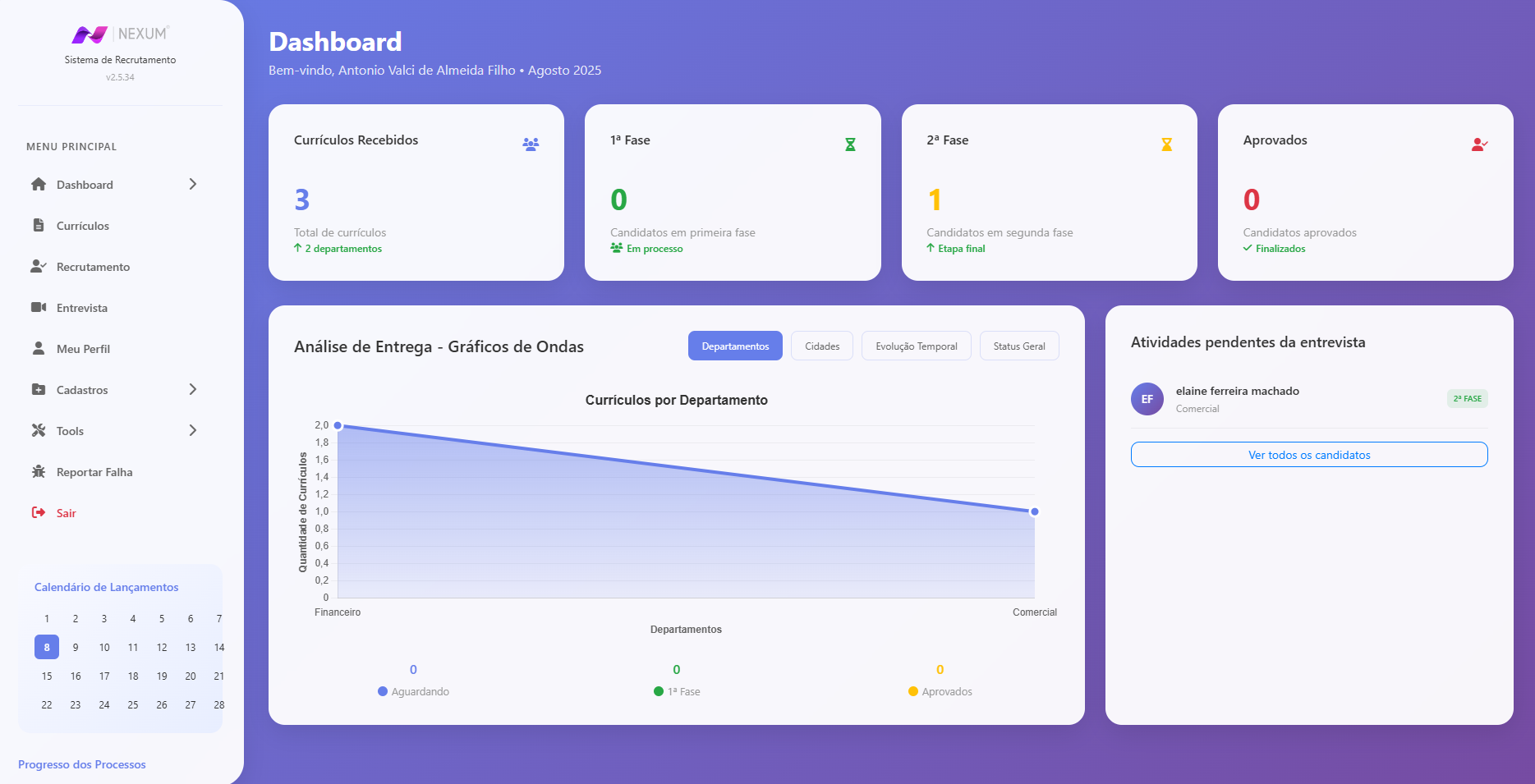Click Ver todos os candidatos

(1308, 454)
